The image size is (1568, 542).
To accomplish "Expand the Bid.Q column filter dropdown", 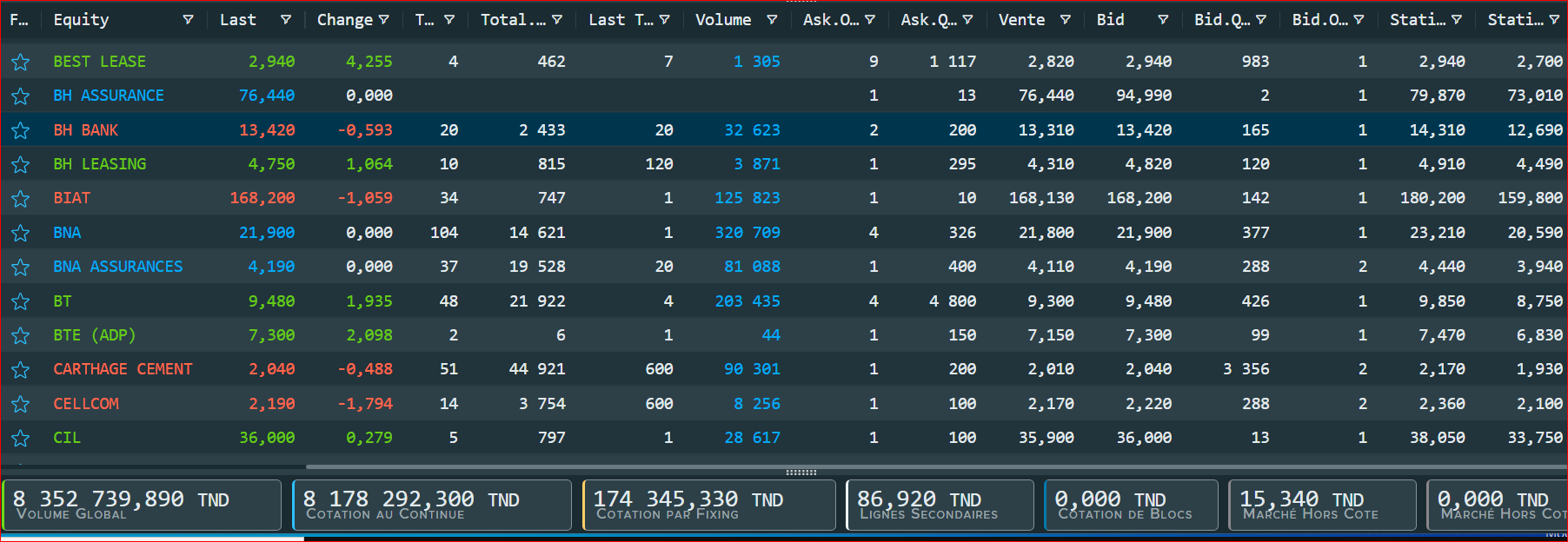I will pos(1261,19).
